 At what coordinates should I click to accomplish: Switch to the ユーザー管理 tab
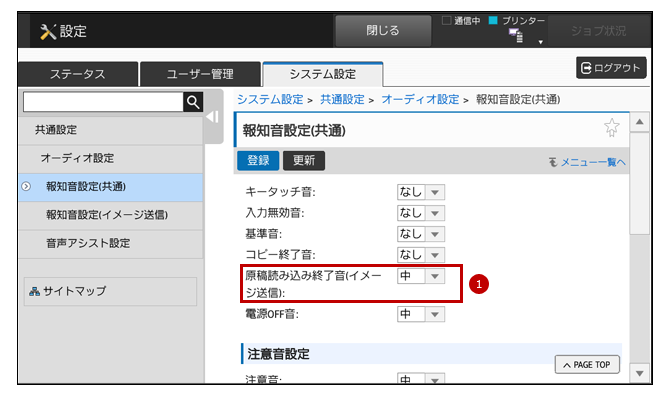coord(200,74)
